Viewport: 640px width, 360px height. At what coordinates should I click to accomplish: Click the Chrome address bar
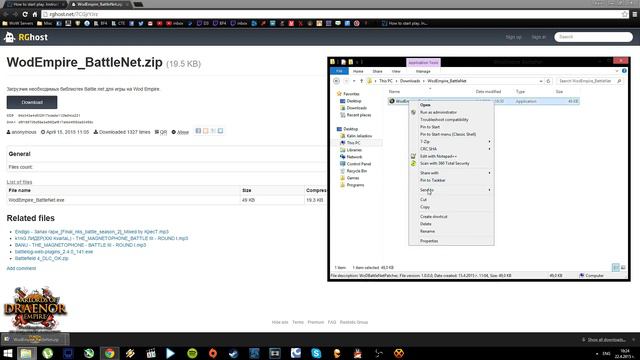[331, 14]
